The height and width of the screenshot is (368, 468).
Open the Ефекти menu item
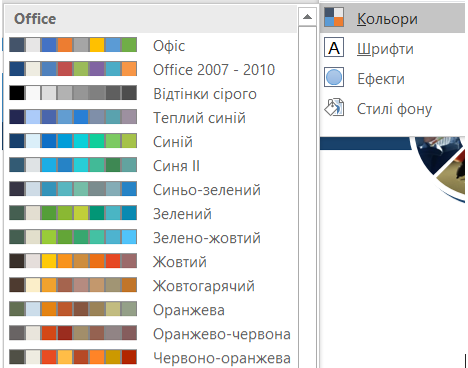point(392,78)
